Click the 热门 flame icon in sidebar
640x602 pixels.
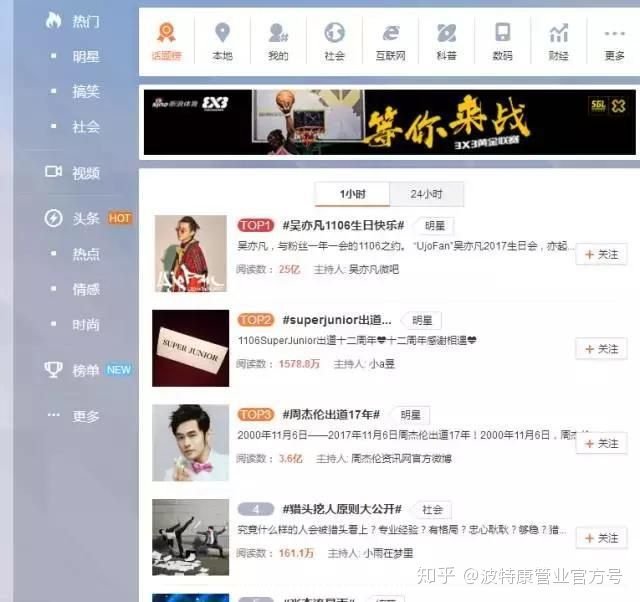pyautogui.click(x=53, y=20)
